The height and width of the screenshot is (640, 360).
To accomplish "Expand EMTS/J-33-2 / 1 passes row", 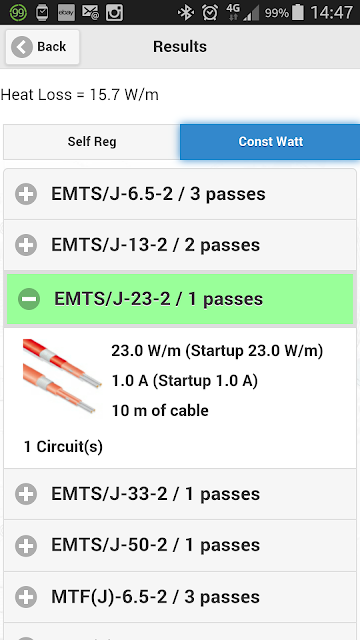I will coord(180,494).
